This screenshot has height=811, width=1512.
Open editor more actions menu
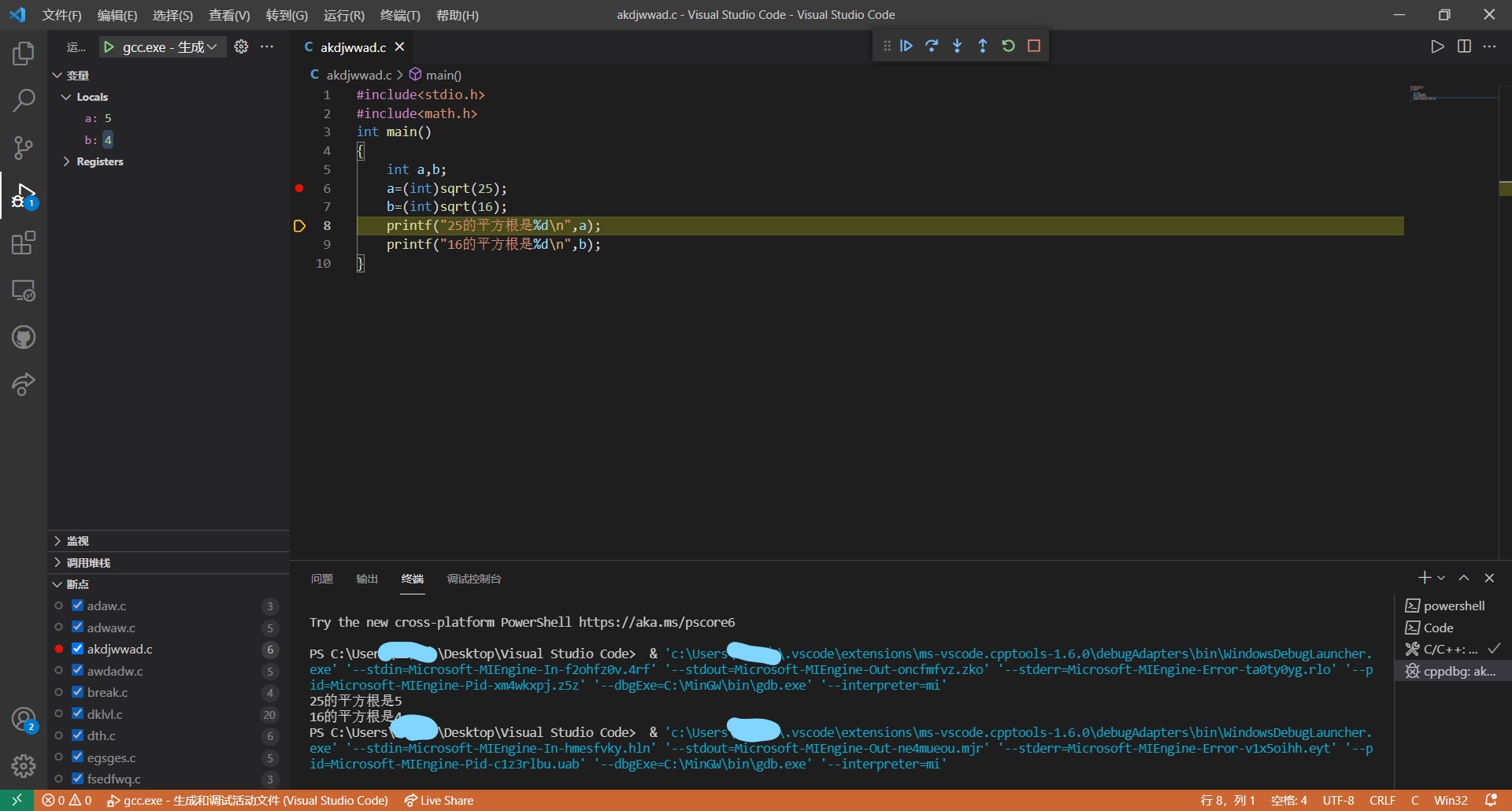tap(1489, 46)
